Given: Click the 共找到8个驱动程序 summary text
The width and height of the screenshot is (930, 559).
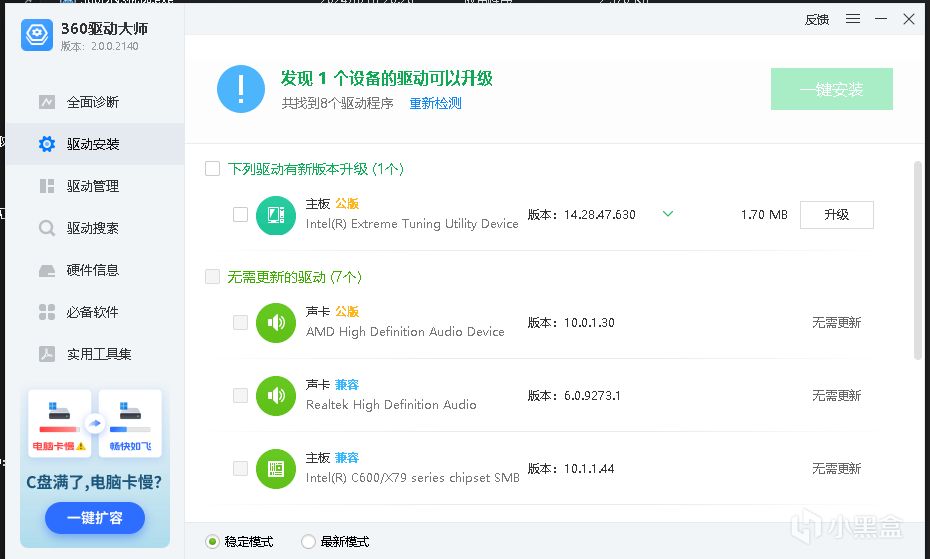Looking at the screenshot, I should (337, 103).
